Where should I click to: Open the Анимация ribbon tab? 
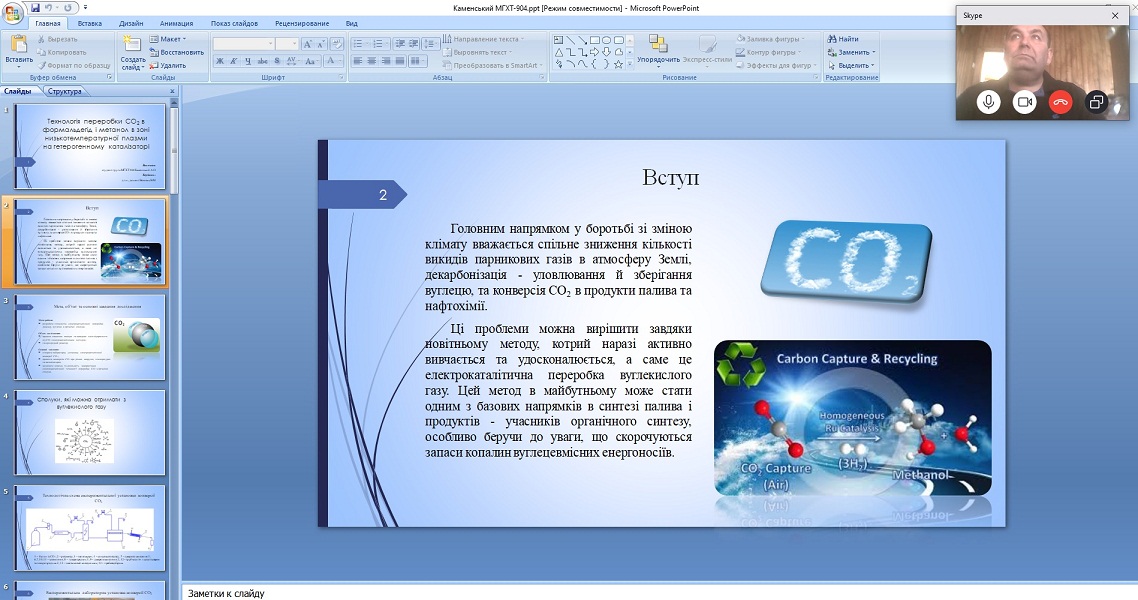[176, 23]
